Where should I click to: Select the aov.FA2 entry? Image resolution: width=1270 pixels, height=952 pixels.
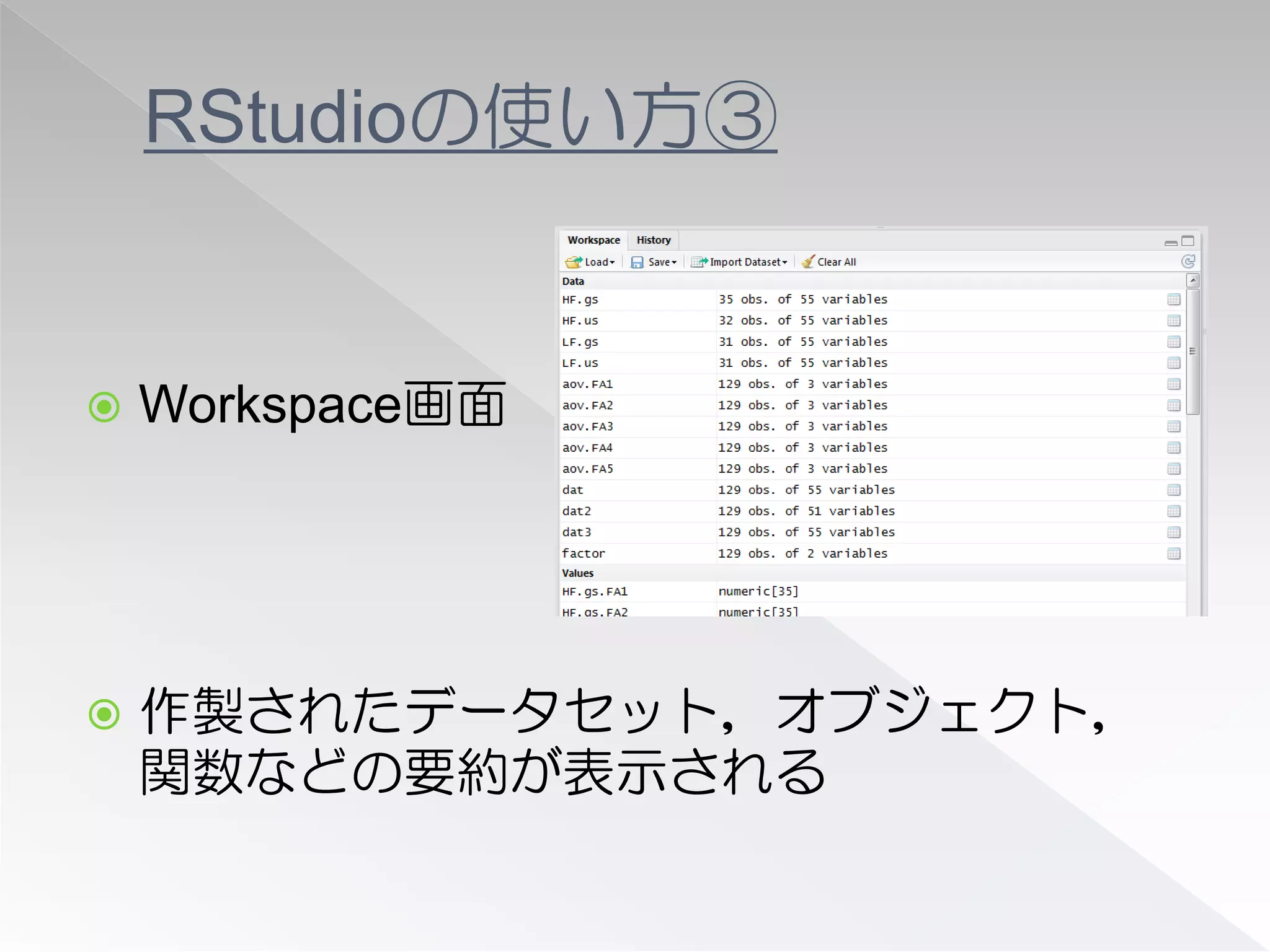(x=587, y=405)
